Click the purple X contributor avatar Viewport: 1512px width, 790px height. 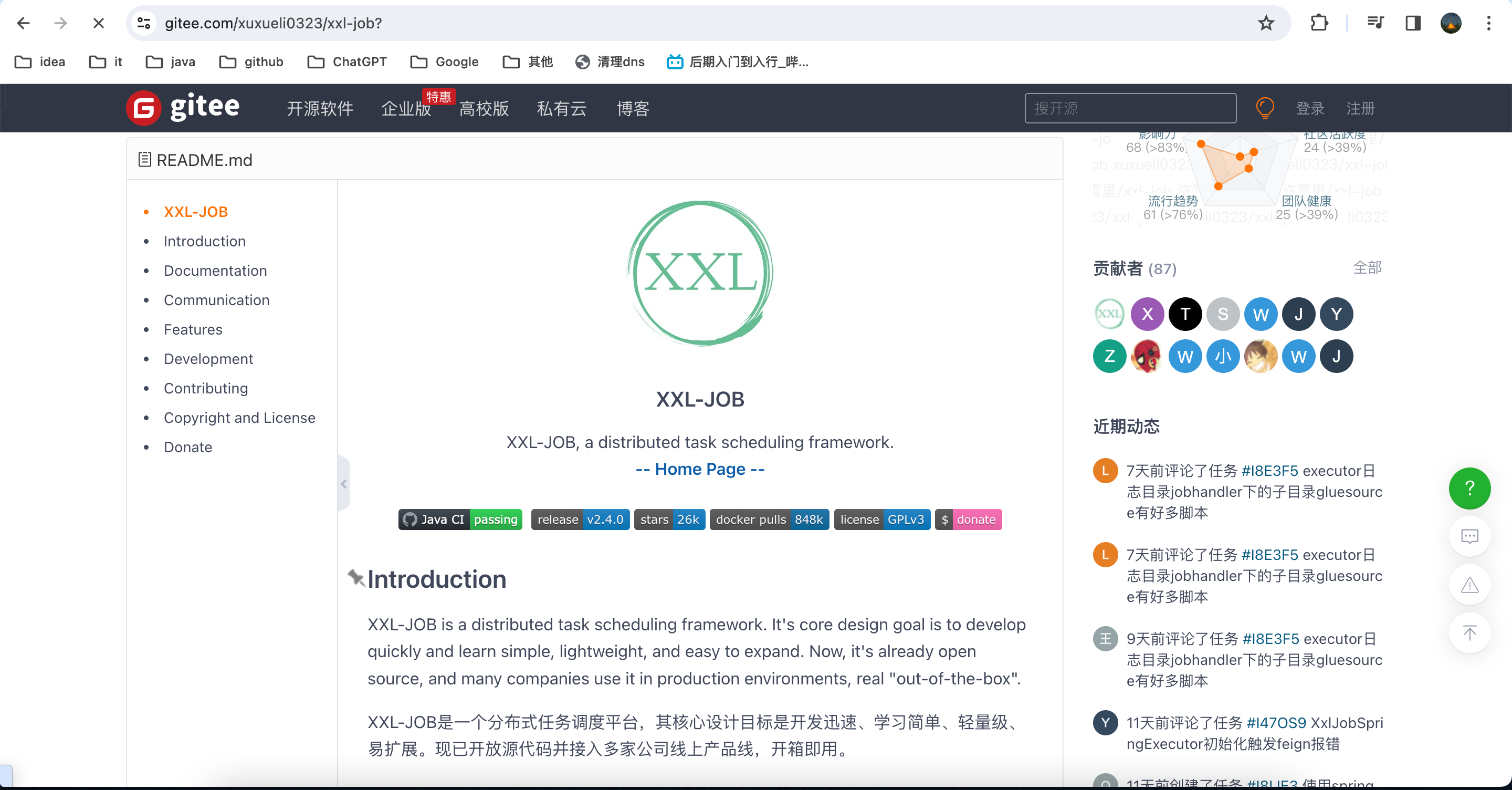(x=1148, y=314)
